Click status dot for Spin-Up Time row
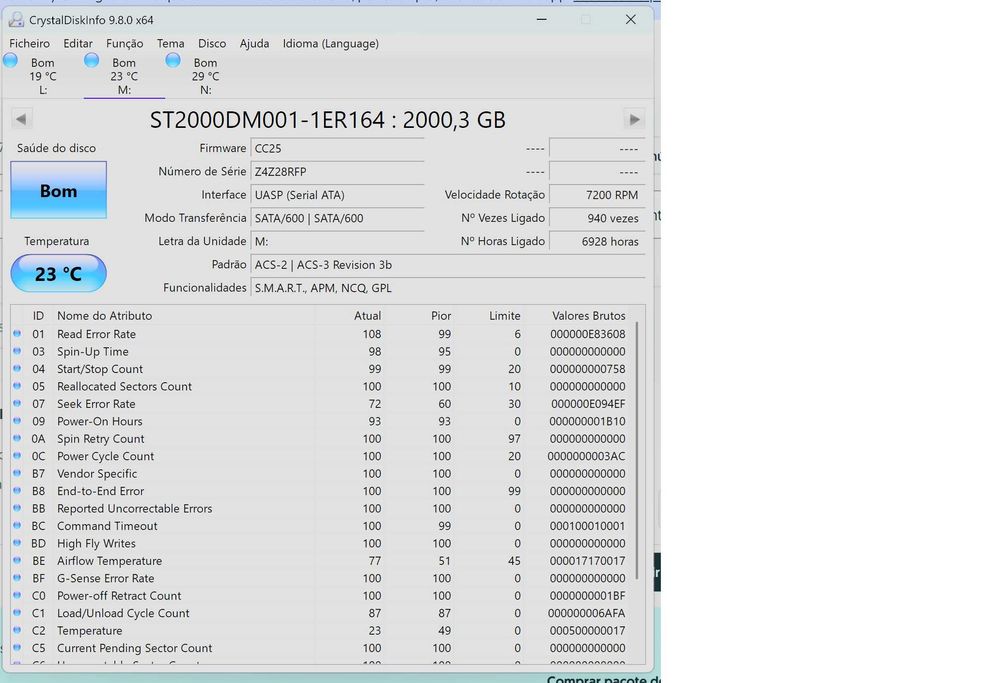Image resolution: width=1000 pixels, height=683 pixels. pos(17,351)
